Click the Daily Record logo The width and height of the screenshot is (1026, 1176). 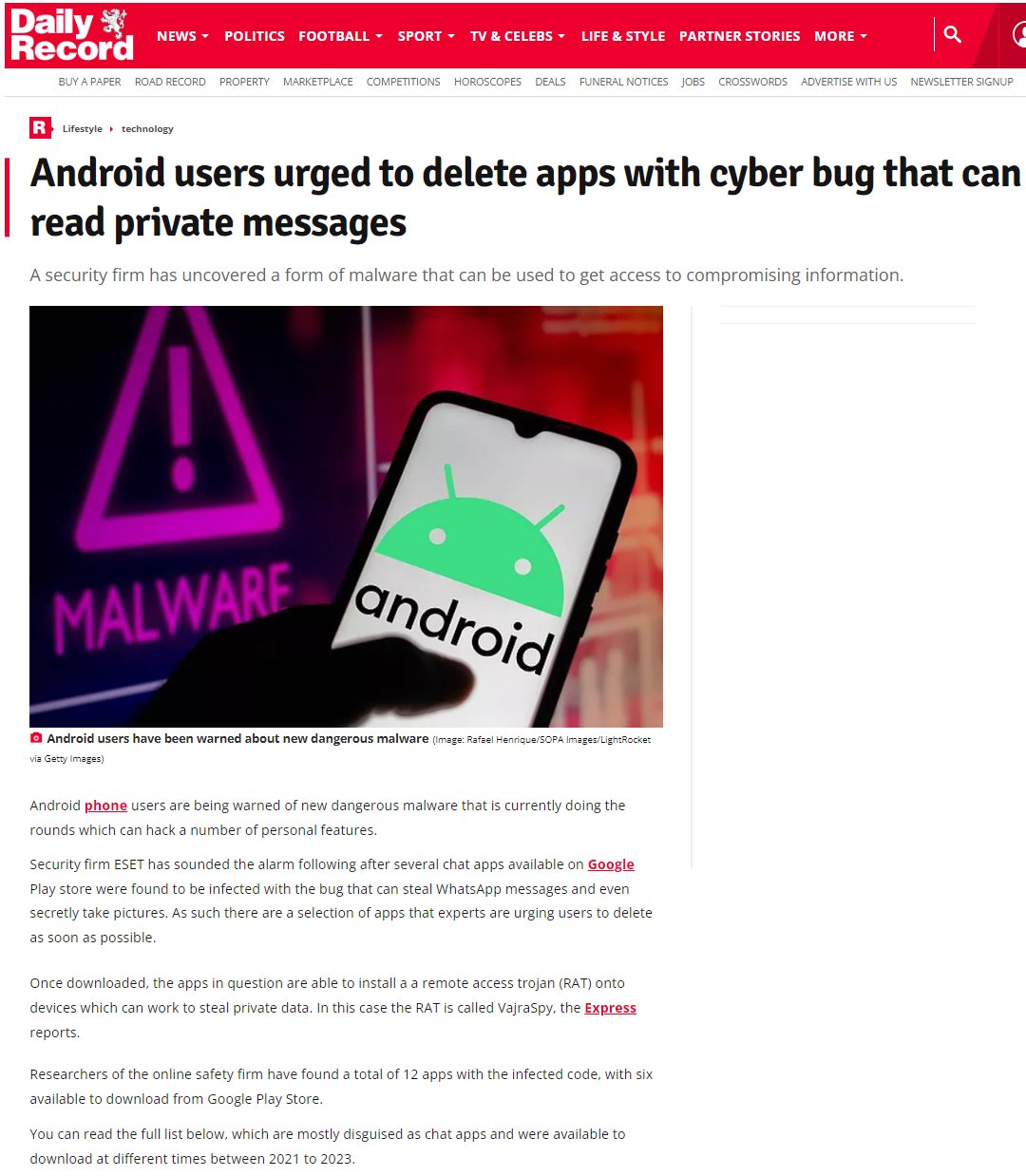pyautogui.click(x=71, y=35)
